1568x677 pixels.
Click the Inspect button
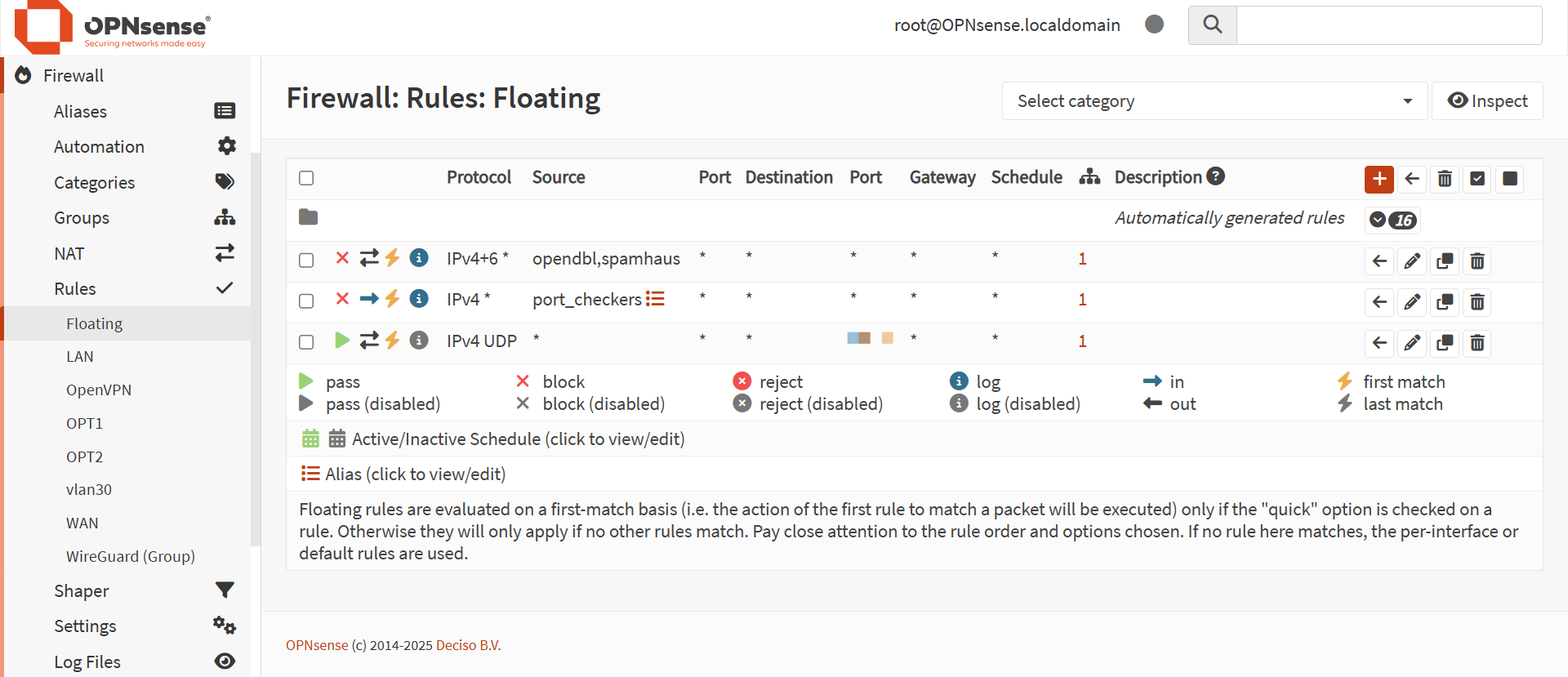pos(1486,101)
